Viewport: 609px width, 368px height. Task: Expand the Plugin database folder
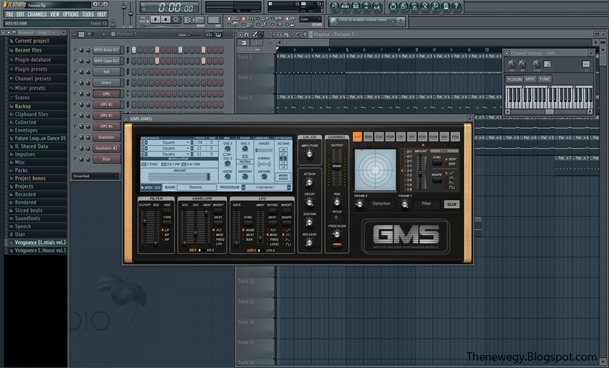[33, 60]
